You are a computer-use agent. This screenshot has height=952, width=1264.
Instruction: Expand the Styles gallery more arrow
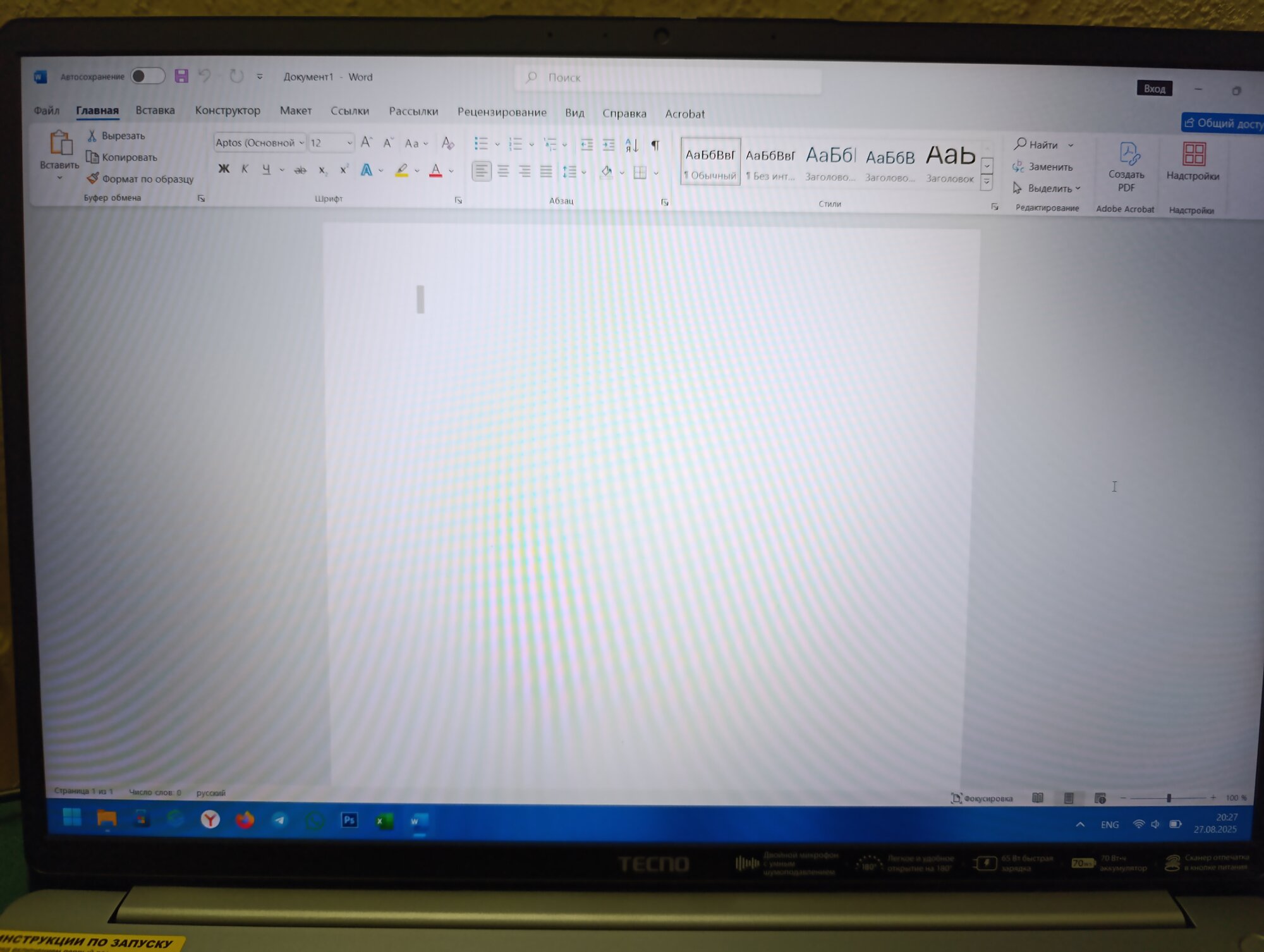pos(987,183)
